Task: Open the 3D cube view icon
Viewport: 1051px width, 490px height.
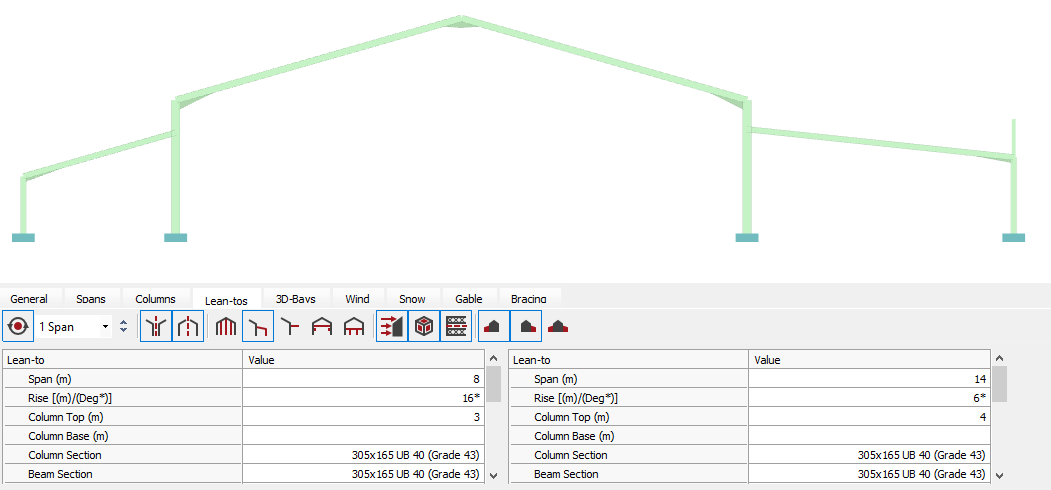Action: [x=424, y=327]
